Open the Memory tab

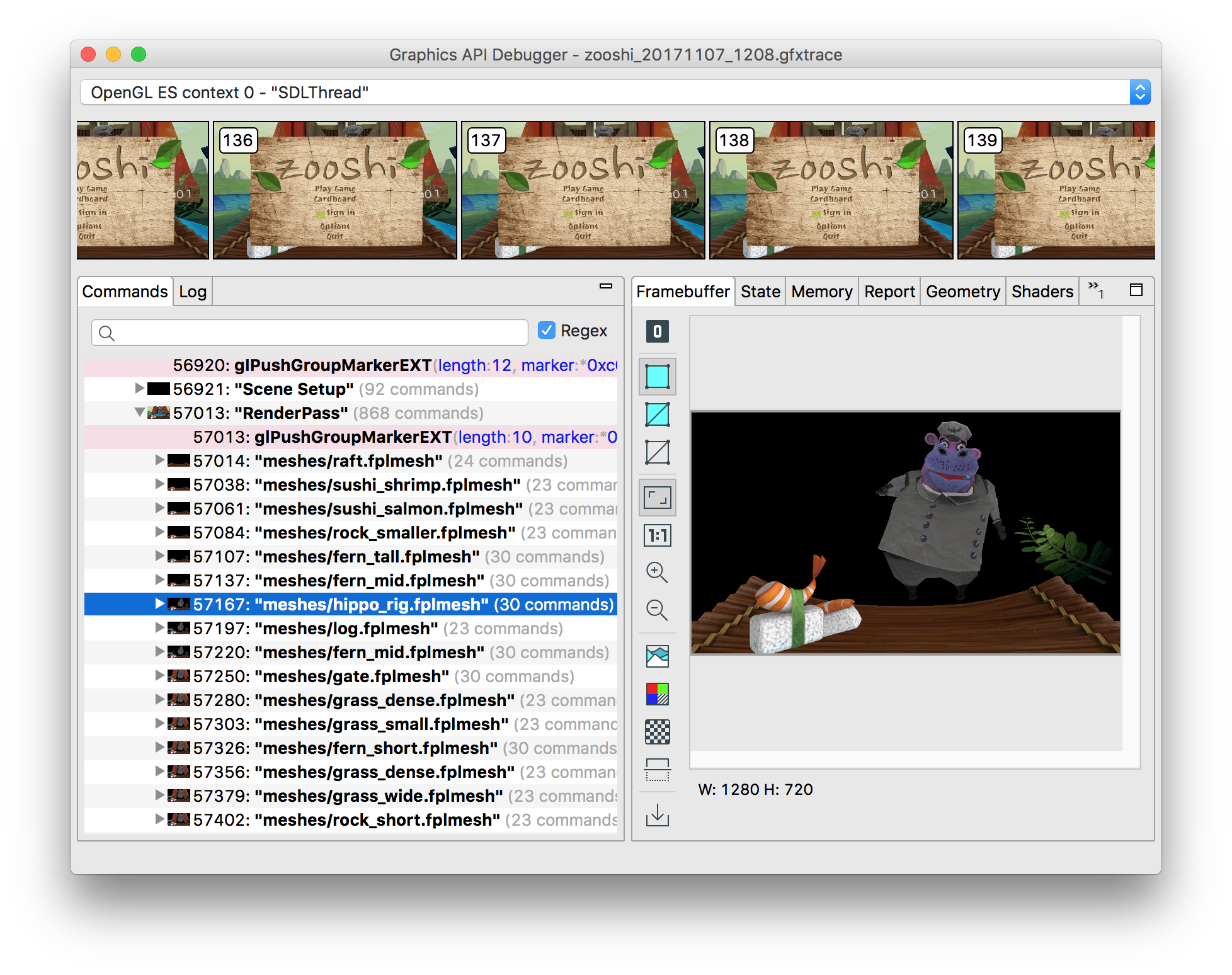[x=822, y=292]
